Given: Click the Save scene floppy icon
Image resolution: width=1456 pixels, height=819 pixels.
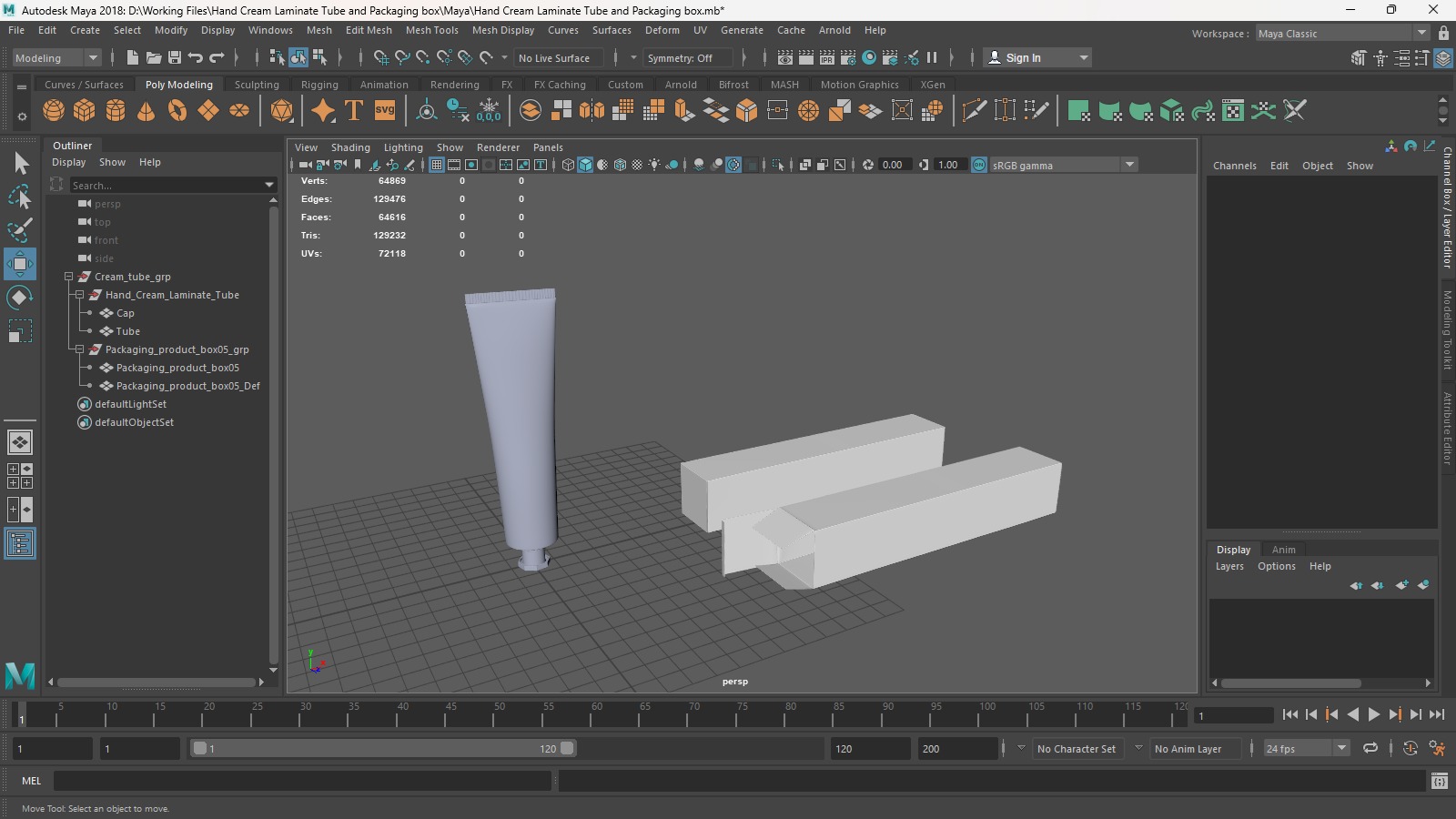Looking at the screenshot, I should [175, 57].
